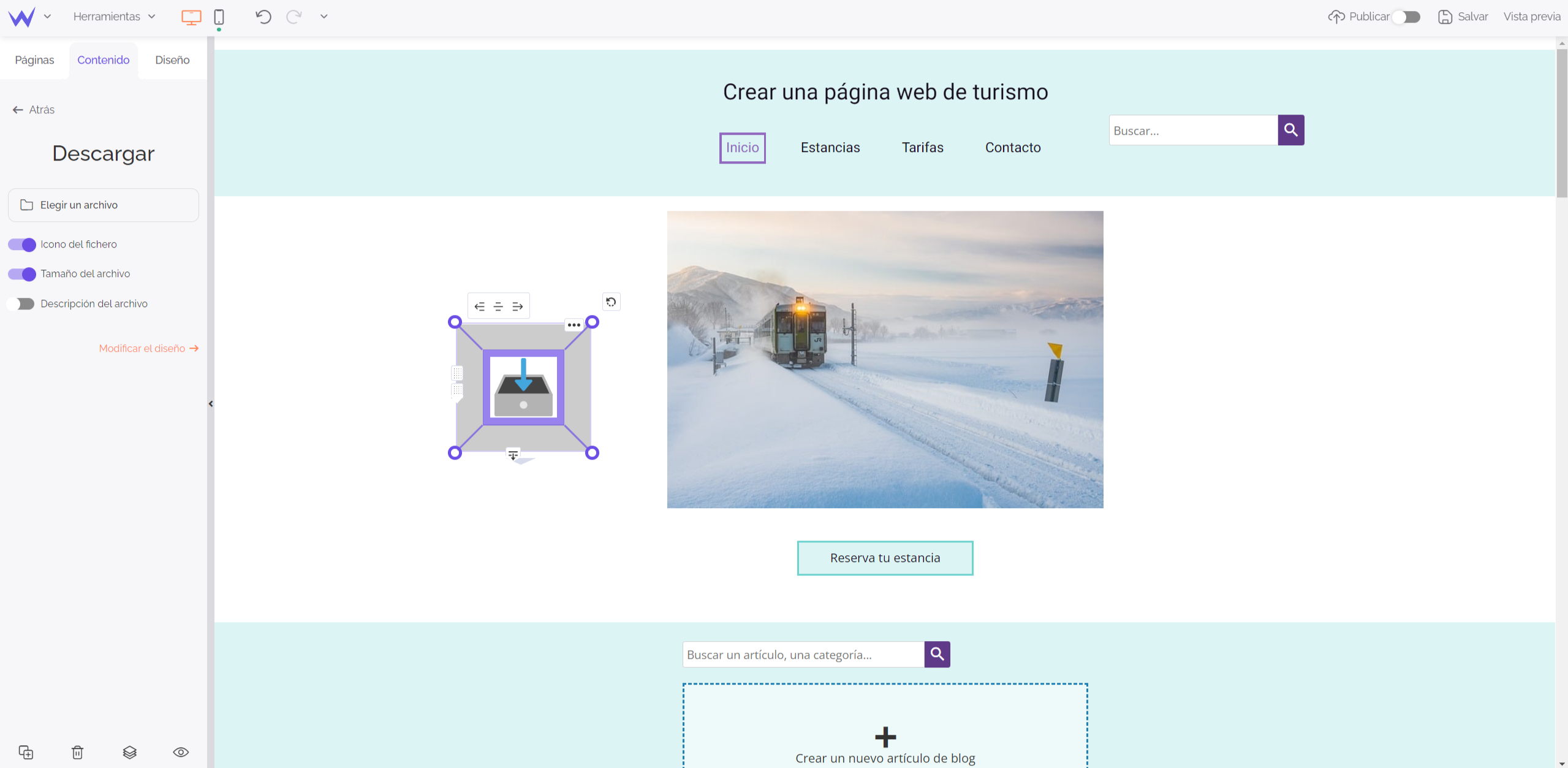Go back with Atrás link
The width and height of the screenshot is (1568, 768).
click(x=34, y=110)
